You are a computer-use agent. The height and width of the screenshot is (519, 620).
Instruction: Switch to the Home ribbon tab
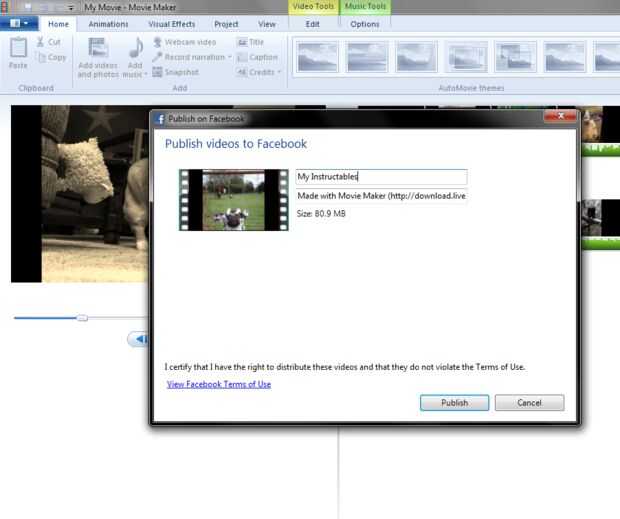tap(58, 24)
